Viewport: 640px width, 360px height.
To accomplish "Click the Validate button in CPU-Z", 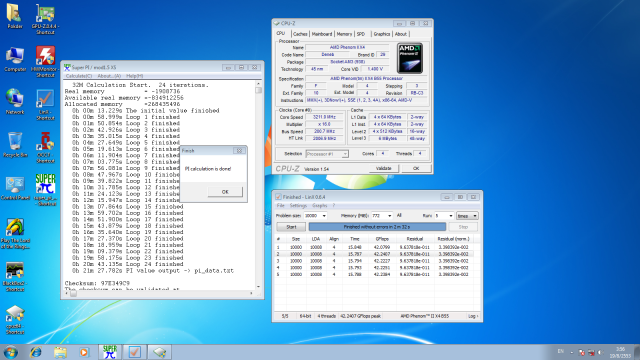I will pyautogui.click(x=384, y=168).
